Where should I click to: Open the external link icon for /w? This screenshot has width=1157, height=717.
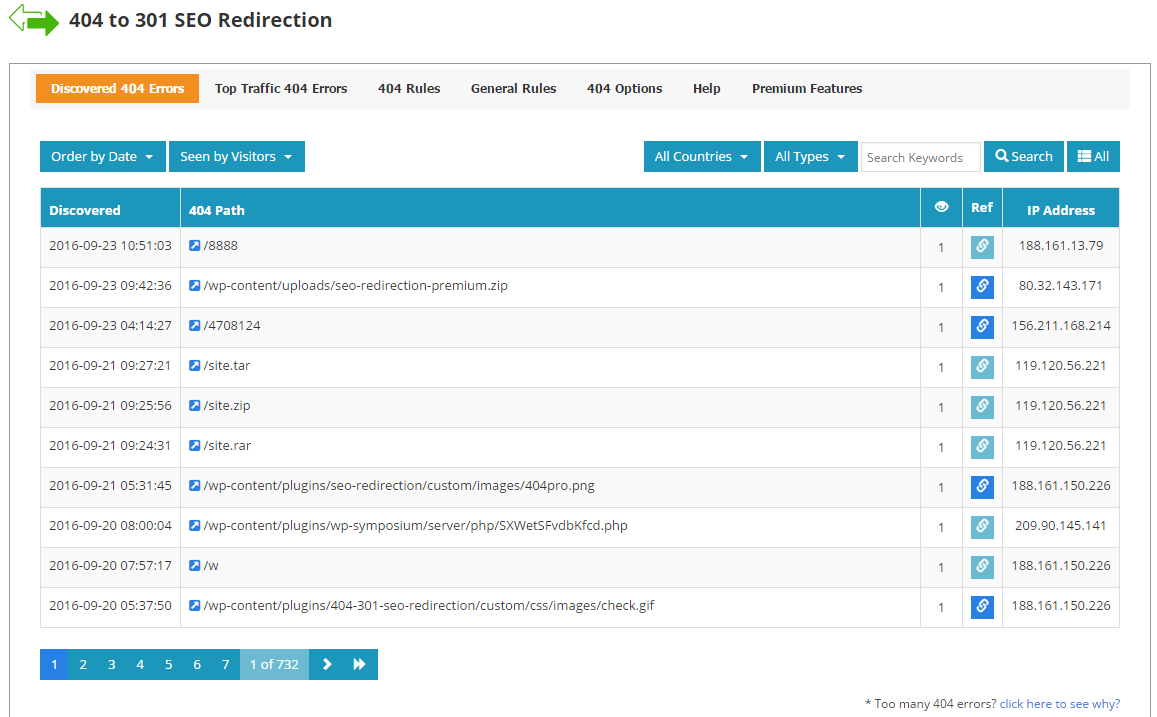[x=195, y=565]
